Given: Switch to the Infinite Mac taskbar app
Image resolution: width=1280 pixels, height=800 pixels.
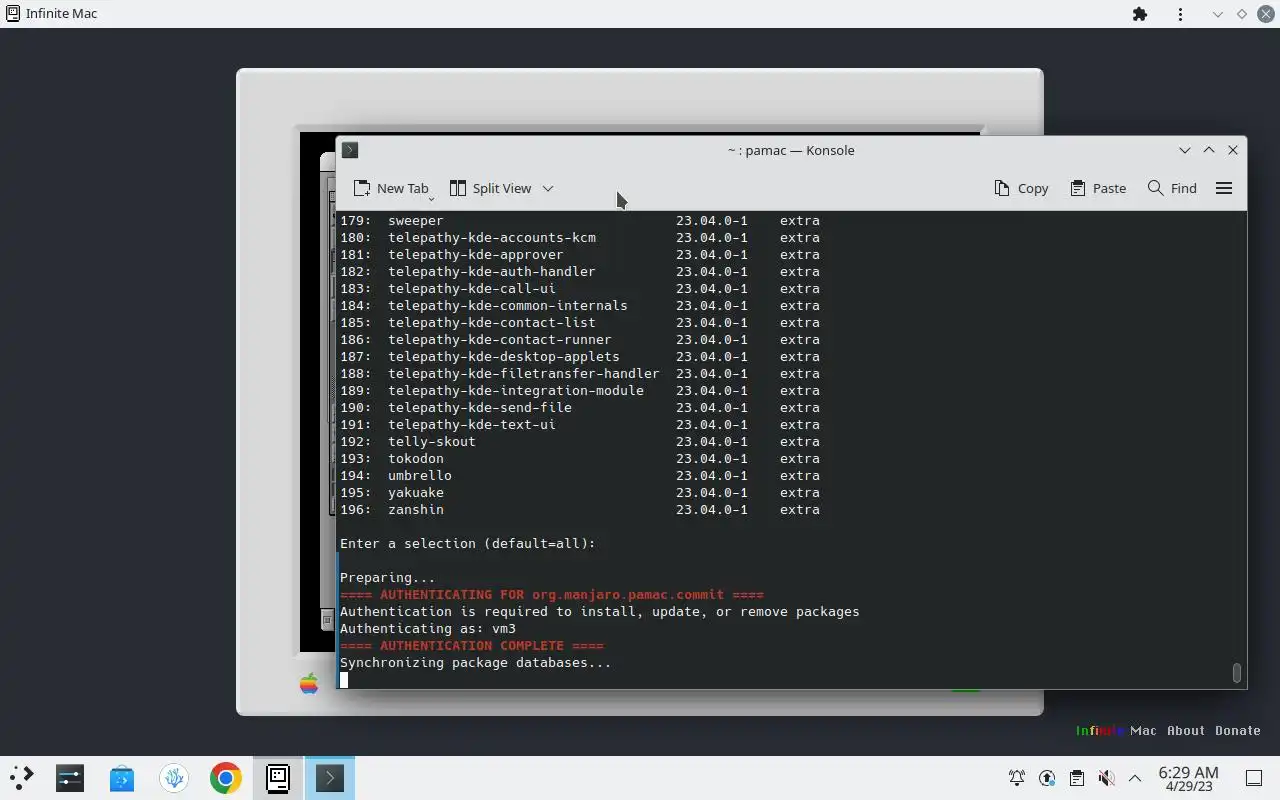Looking at the screenshot, I should pos(278,778).
